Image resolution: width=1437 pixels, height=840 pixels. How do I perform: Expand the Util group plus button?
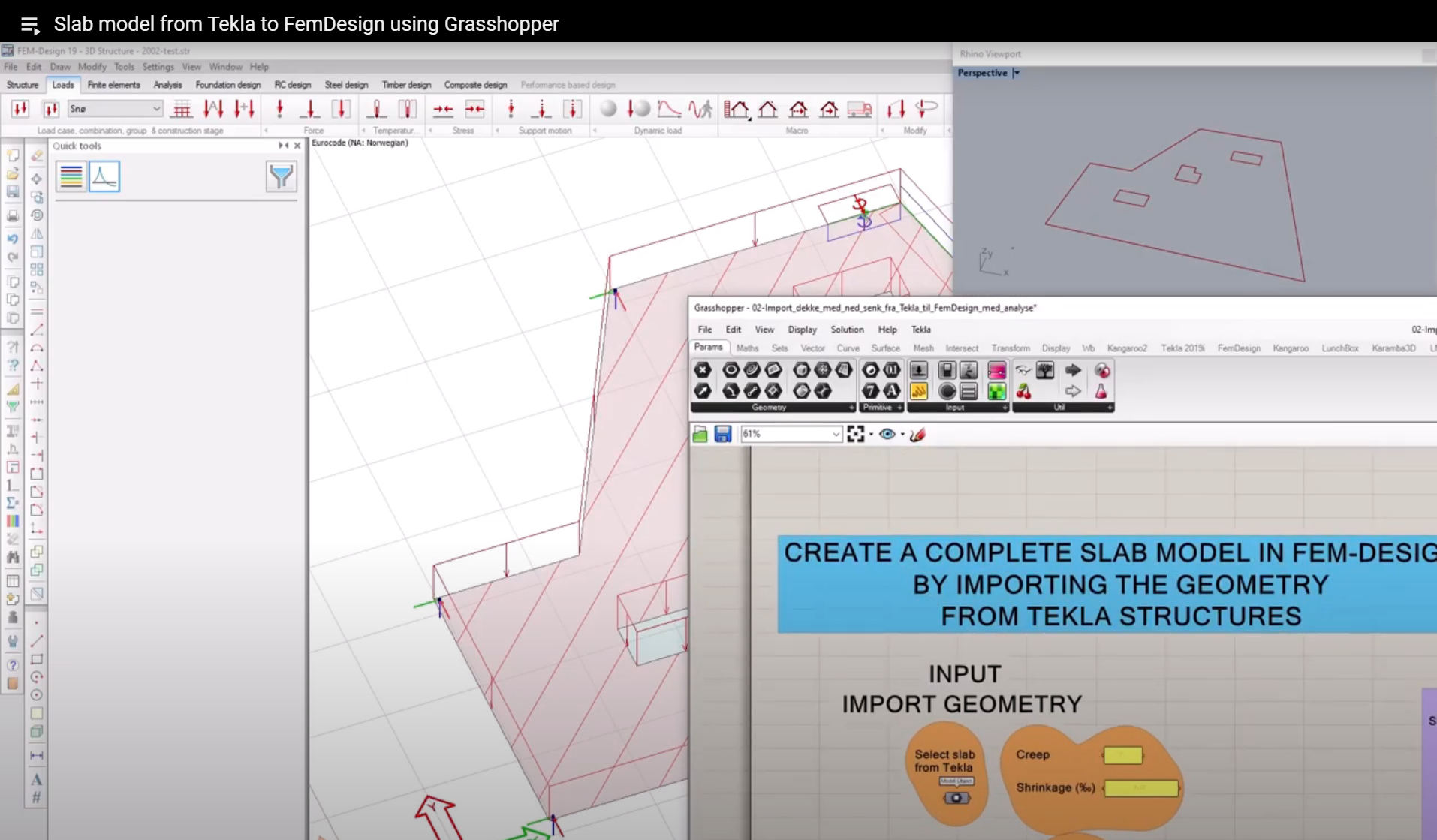(x=1110, y=408)
